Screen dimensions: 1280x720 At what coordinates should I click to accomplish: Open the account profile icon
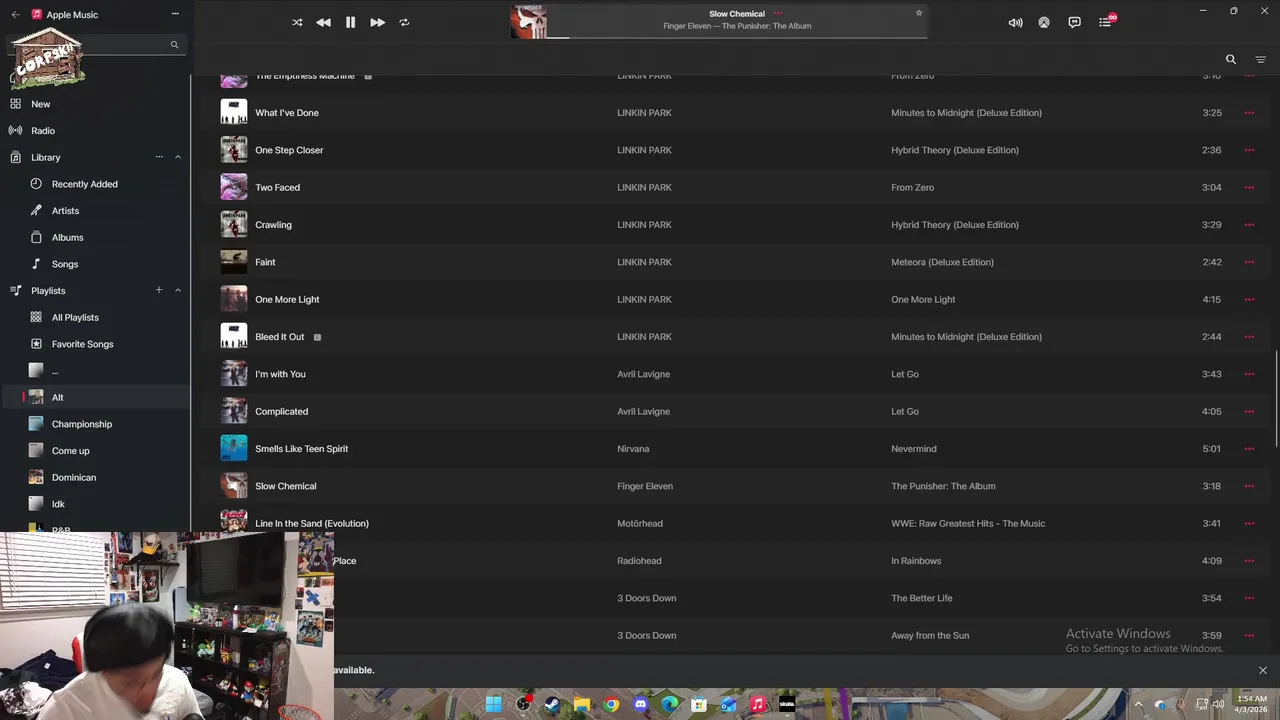pyautogui.click(x=1044, y=22)
